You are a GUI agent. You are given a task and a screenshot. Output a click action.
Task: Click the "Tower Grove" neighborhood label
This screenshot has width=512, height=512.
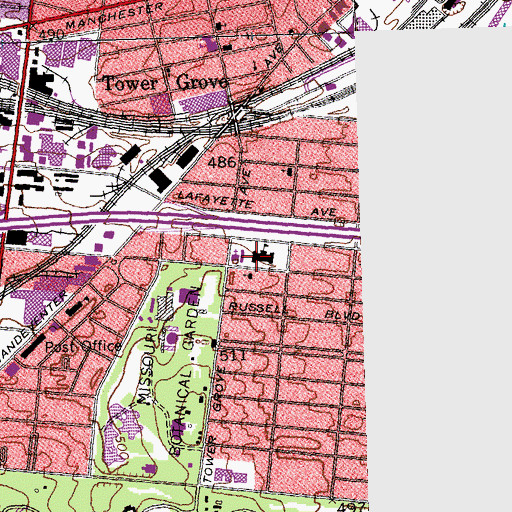(165, 83)
